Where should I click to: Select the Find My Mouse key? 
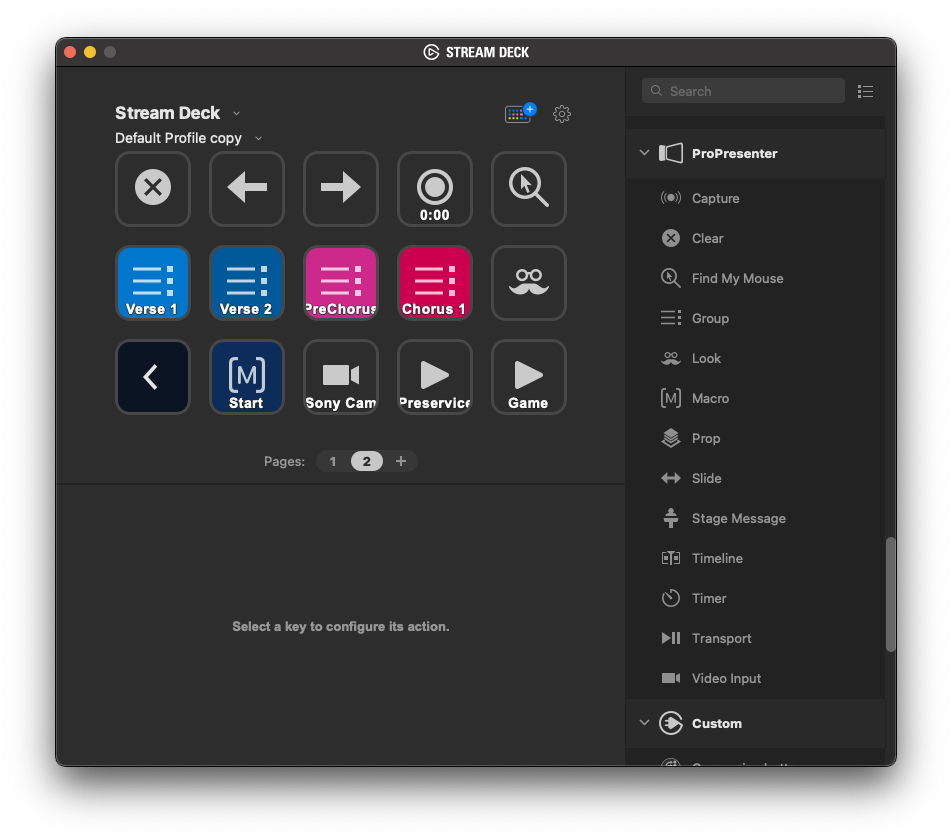(529, 189)
